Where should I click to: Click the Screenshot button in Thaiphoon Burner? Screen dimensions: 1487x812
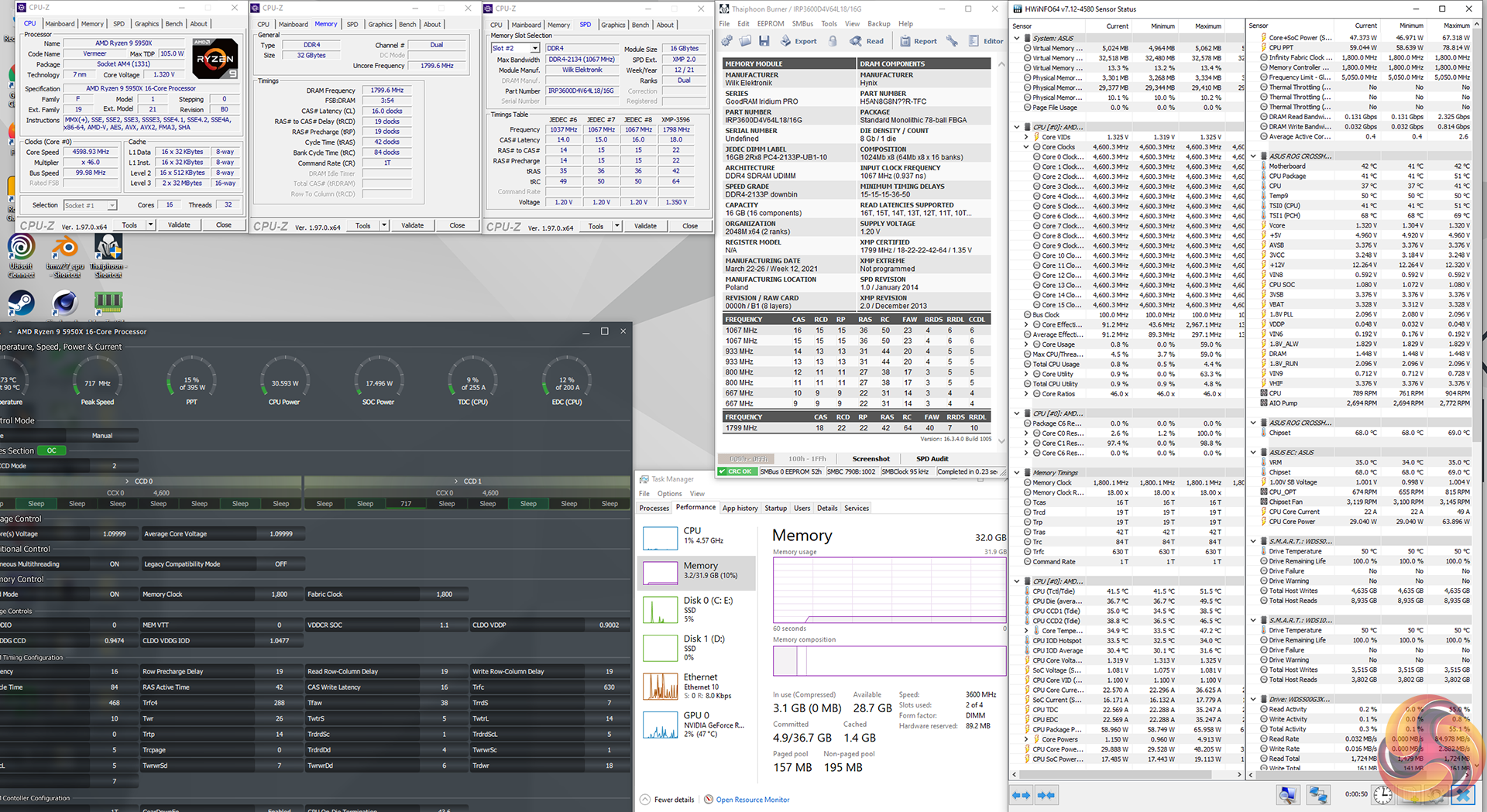(x=871, y=459)
